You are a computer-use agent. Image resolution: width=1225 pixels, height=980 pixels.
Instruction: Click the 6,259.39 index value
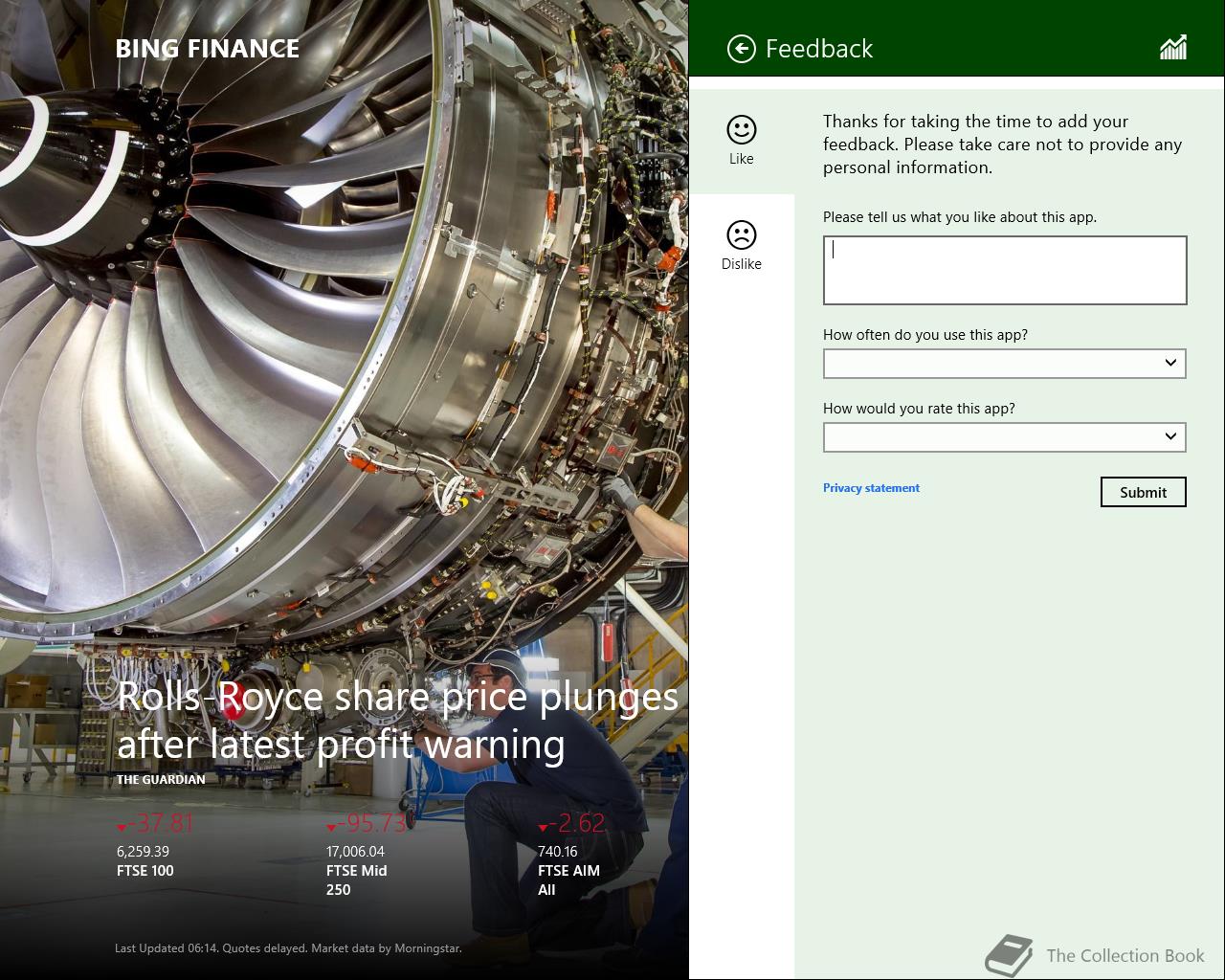tap(143, 852)
